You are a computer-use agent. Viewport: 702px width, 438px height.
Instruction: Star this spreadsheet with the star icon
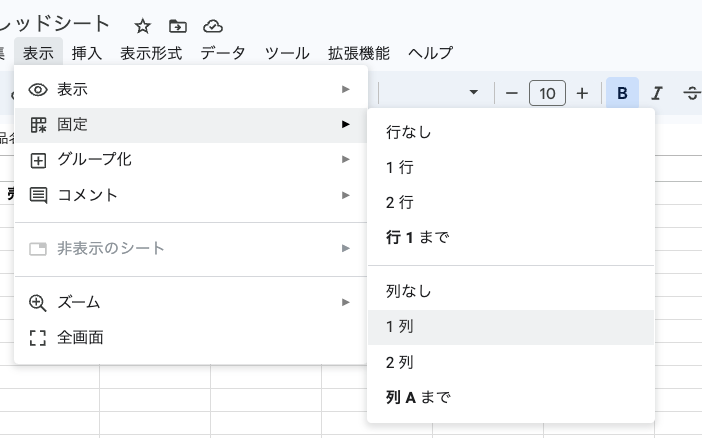pos(143,26)
